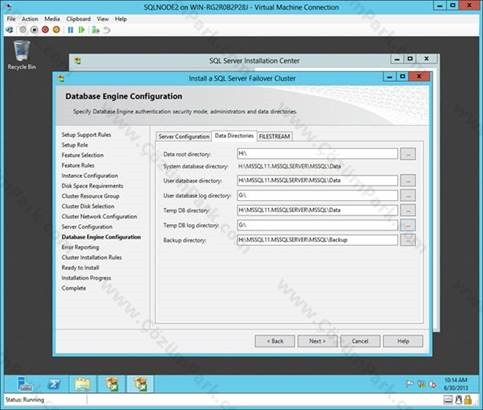Open the Action menu

[30, 19]
